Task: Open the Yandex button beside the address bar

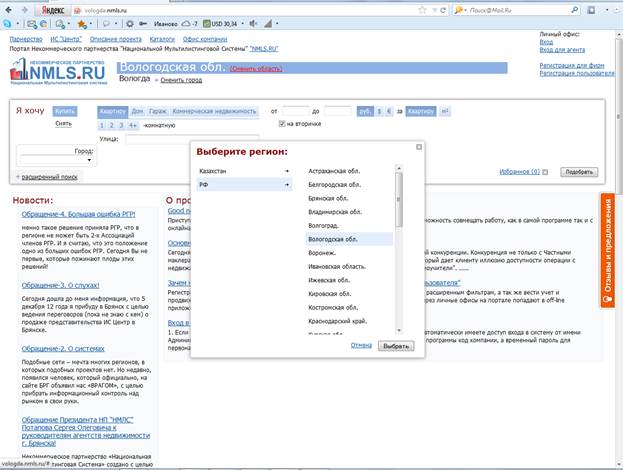Action: (x=52, y=10)
